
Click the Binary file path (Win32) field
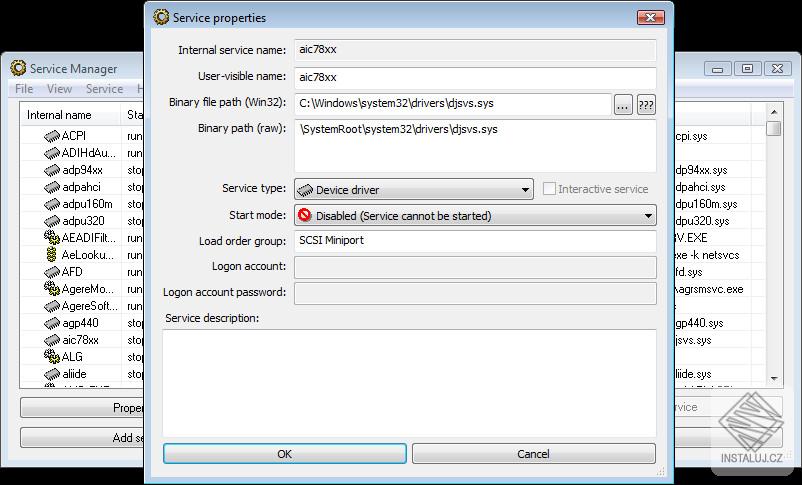(453, 104)
